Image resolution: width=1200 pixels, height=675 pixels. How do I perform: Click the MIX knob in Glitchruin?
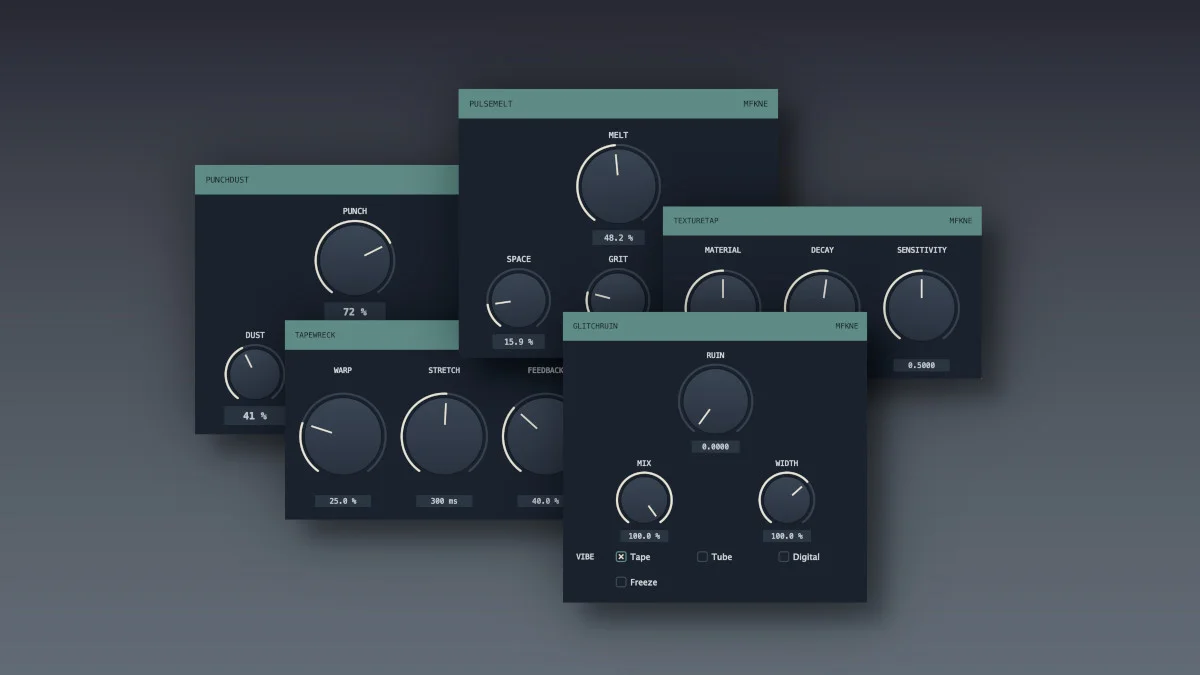[644, 499]
